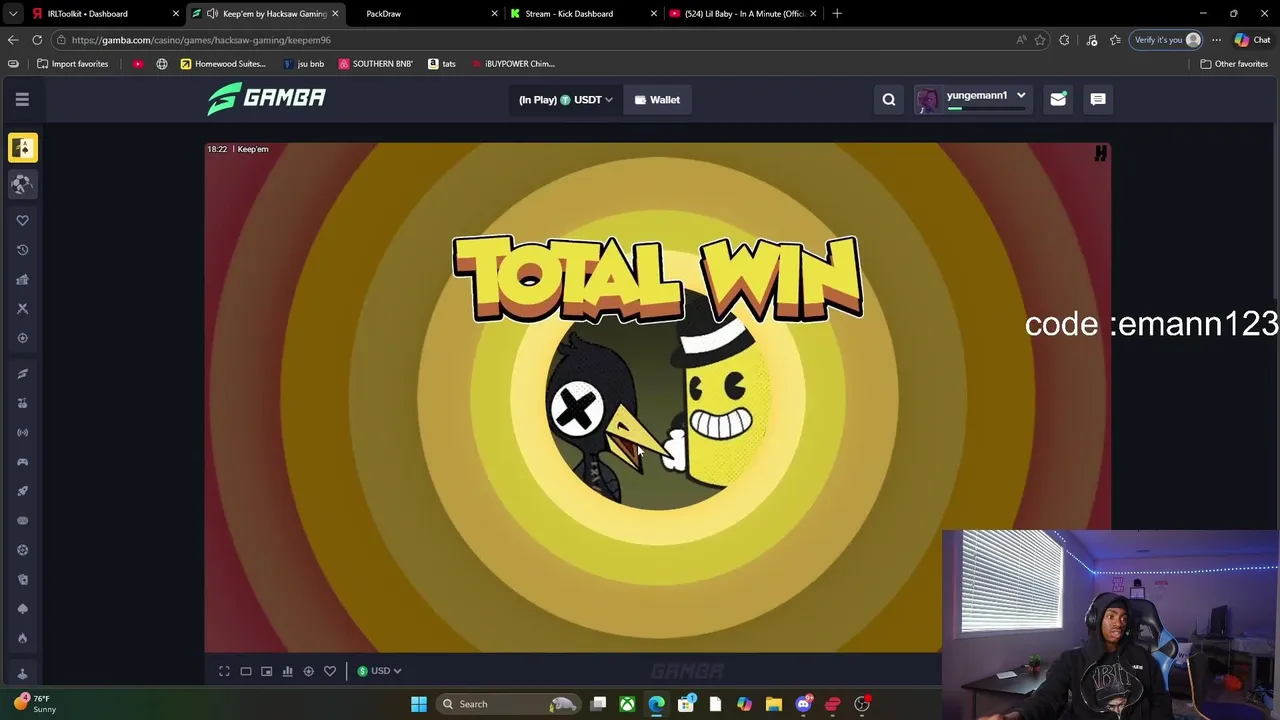Open the sports soccer ball section
Screen dimensions: 1280x720
tap(23, 184)
